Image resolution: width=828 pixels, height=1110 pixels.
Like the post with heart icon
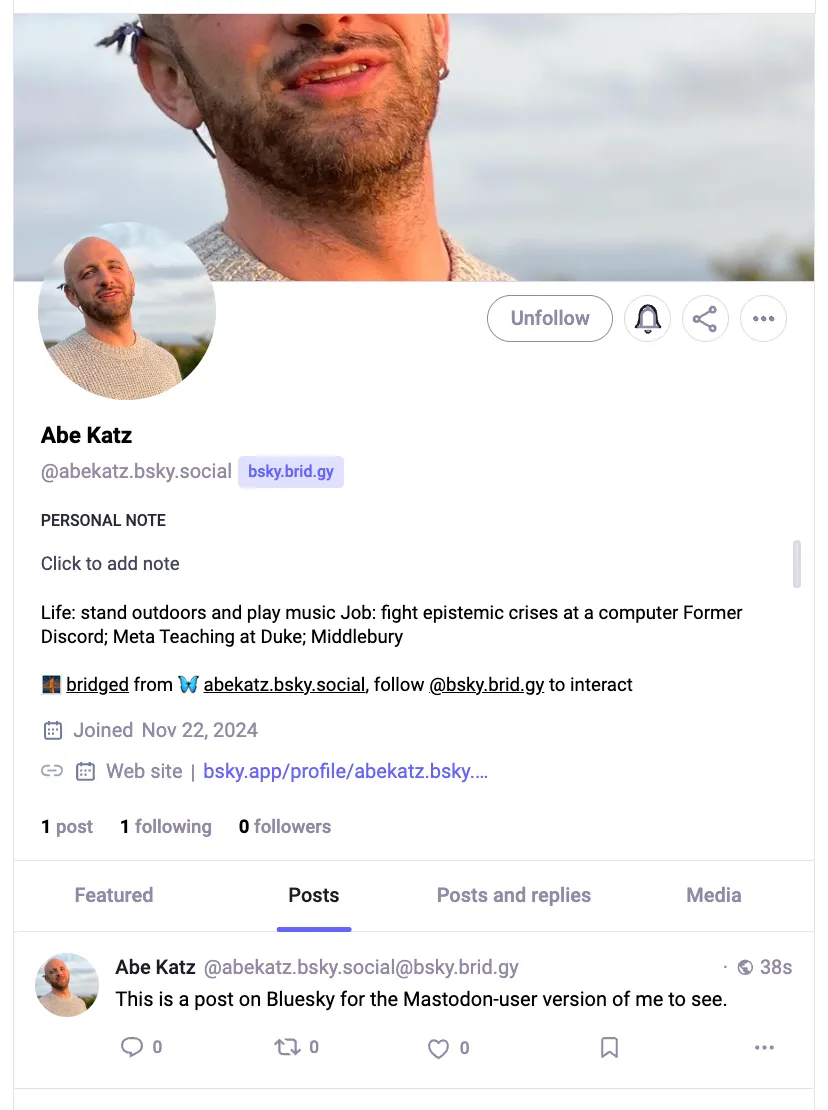[x=438, y=1048]
